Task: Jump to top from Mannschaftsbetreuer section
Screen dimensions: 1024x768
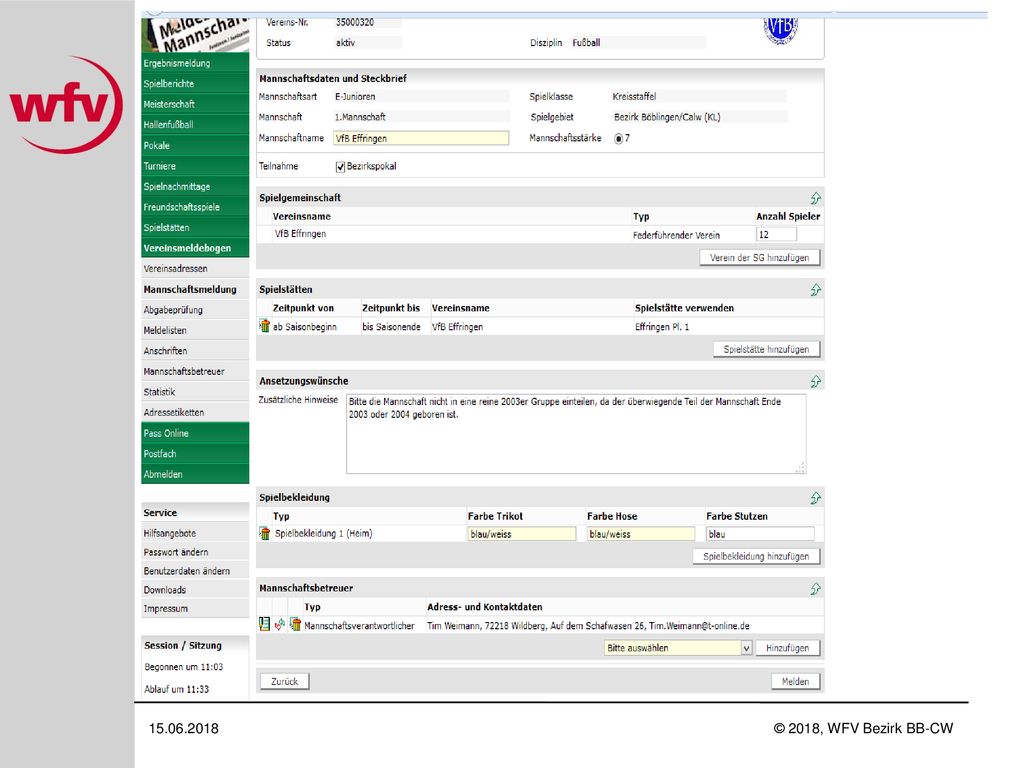Action: [815, 588]
